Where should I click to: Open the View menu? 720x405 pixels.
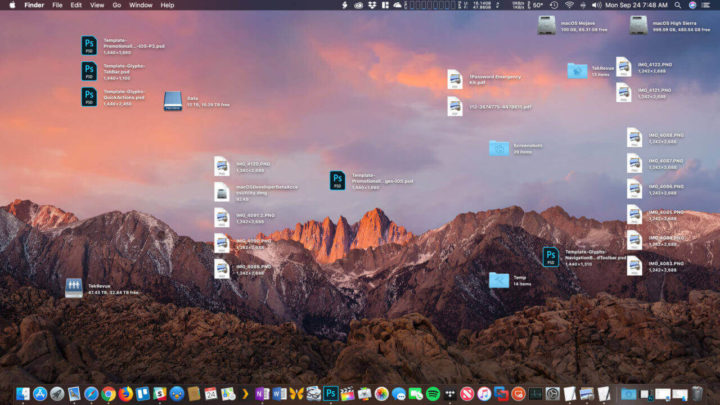pyautogui.click(x=97, y=5)
